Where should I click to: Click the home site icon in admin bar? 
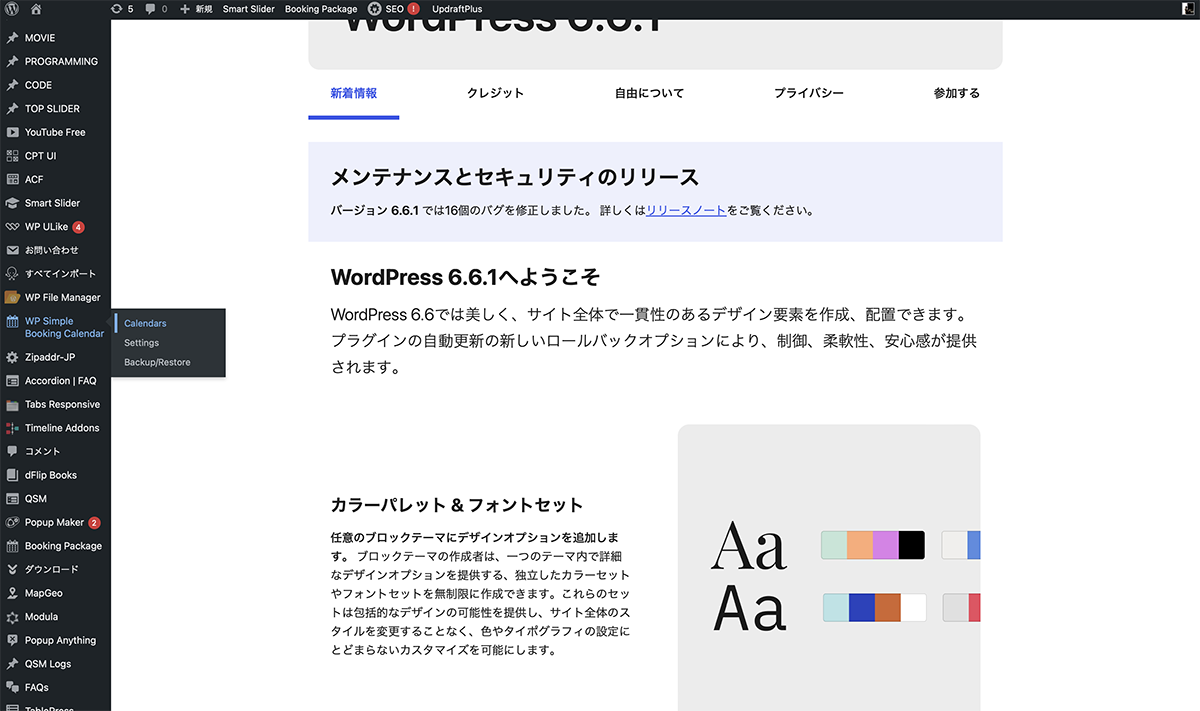(x=36, y=9)
